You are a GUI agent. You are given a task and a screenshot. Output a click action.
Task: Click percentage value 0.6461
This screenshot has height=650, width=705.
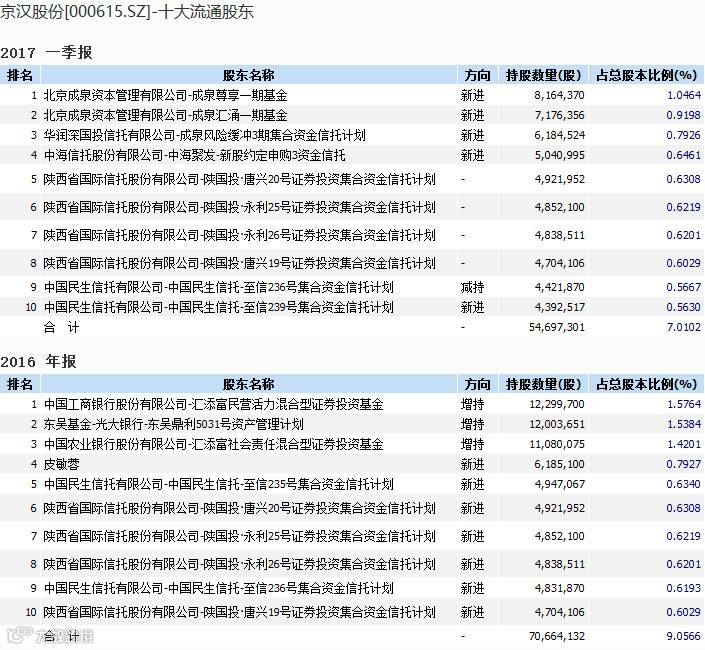point(683,156)
